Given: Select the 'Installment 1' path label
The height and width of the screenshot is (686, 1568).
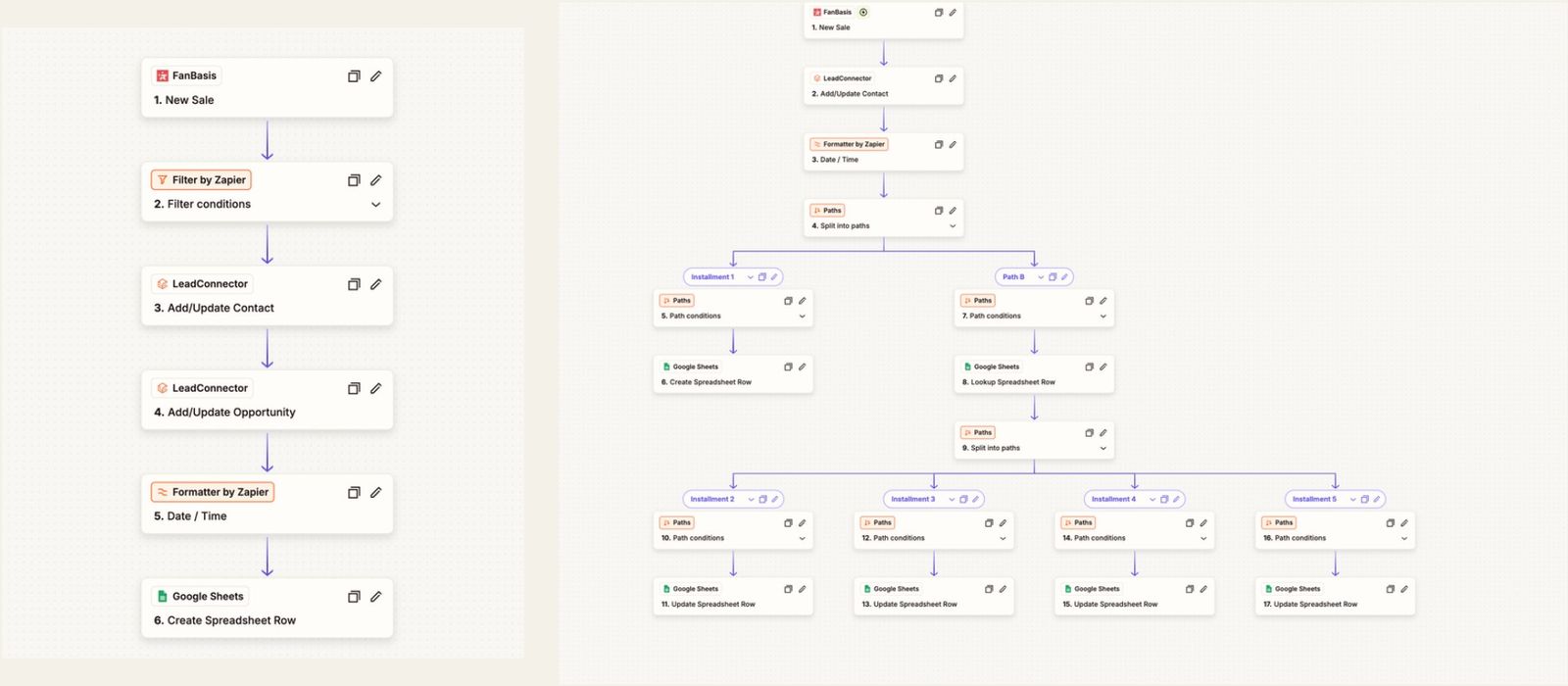Looking at the screenshot, I should click(x=712, y=277).
